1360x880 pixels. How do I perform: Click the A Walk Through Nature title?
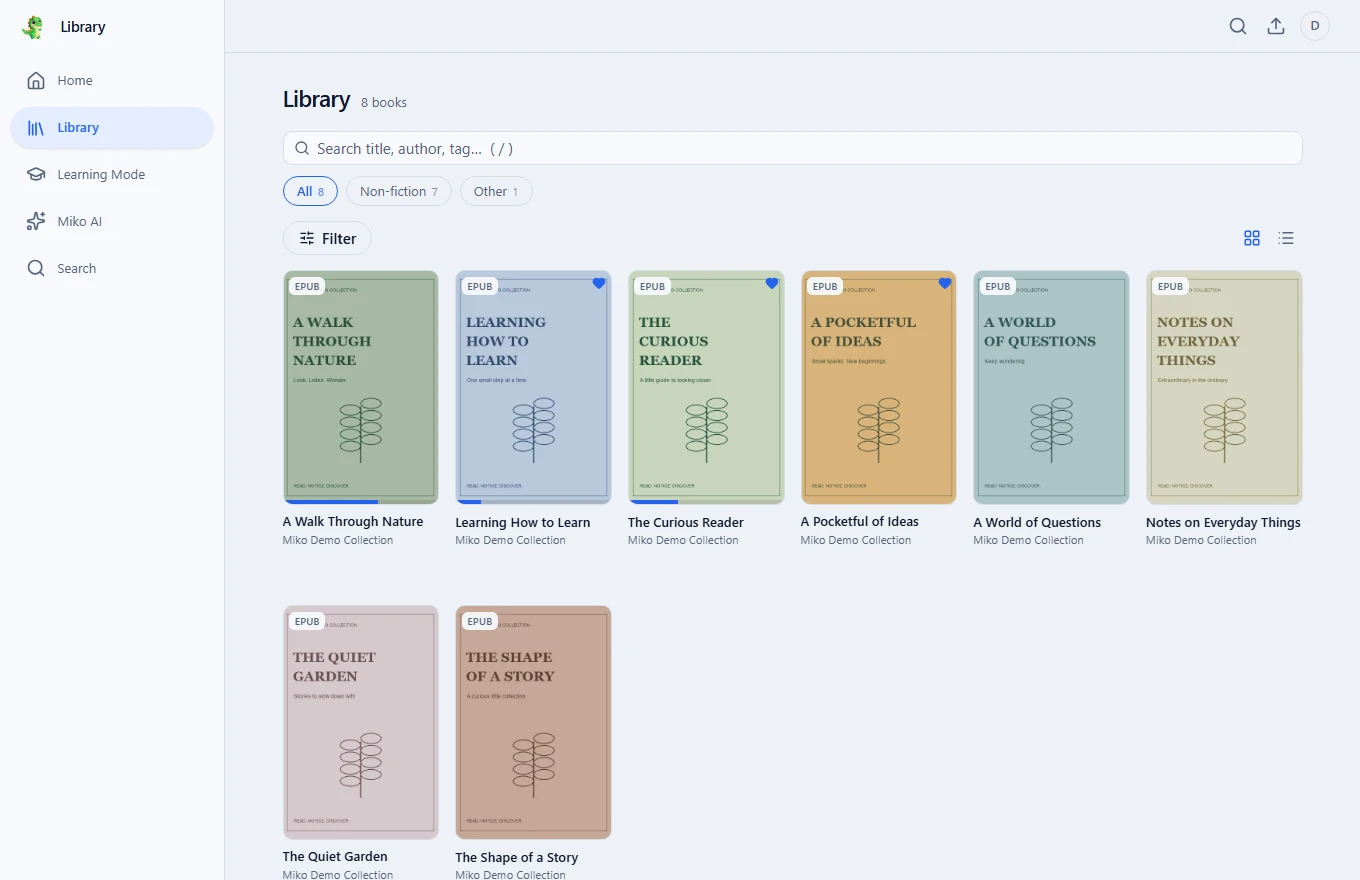coord(353,522)
